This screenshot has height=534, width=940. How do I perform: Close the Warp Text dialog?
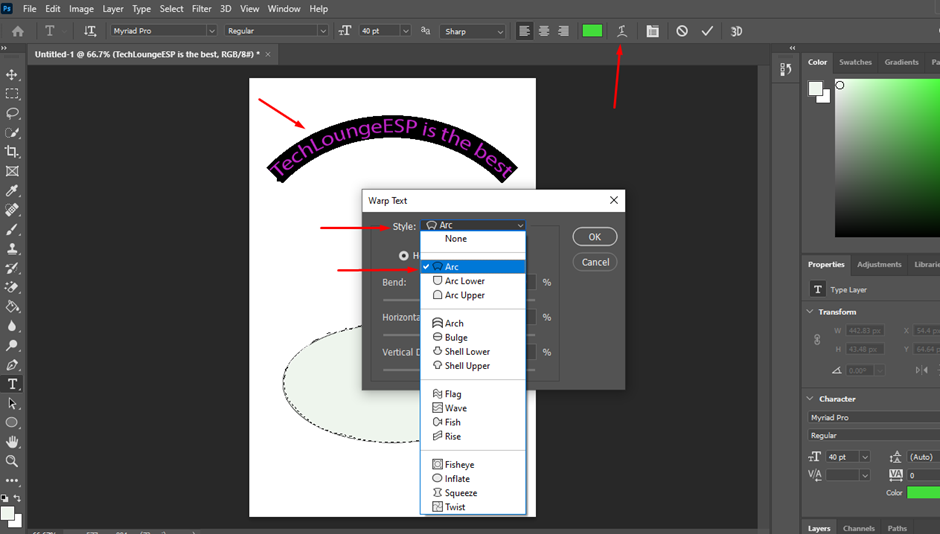(613, 200)
